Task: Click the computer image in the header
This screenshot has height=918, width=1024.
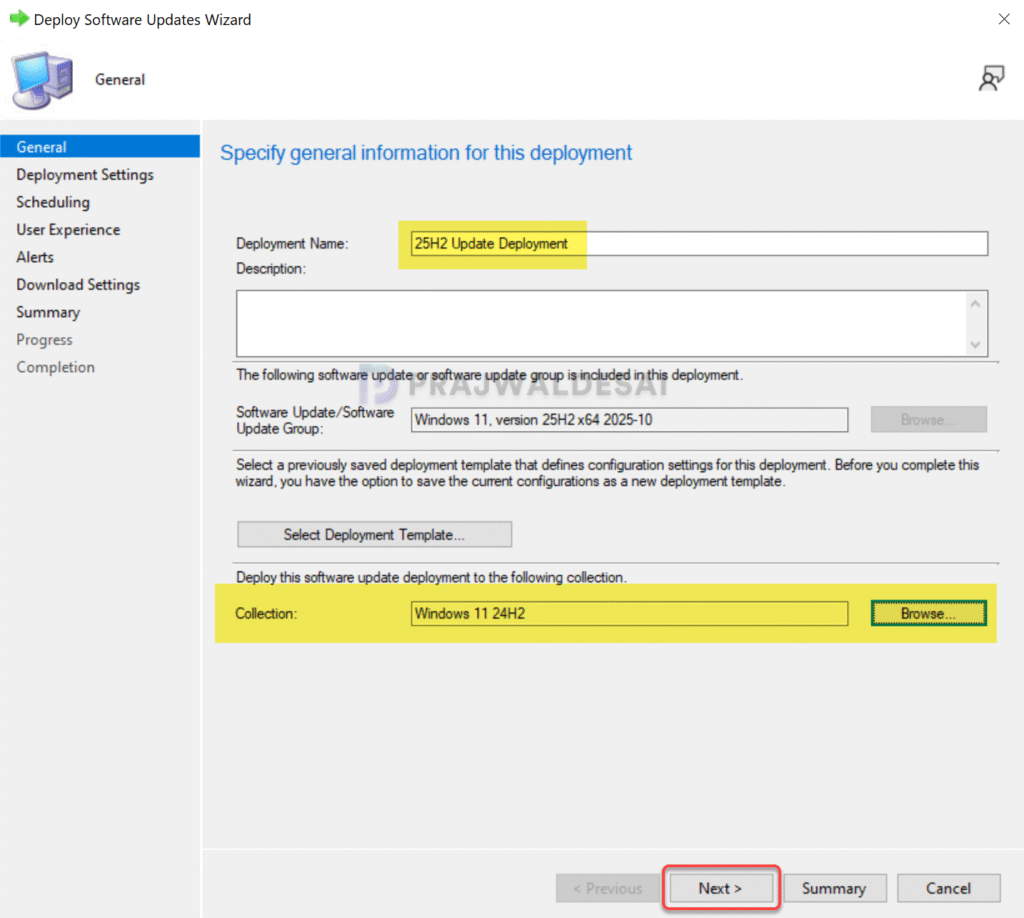Action: (x=42, y=80)
